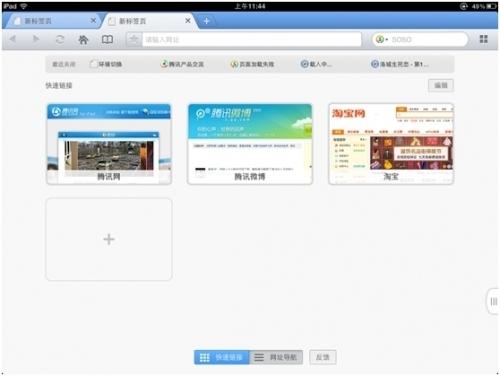Tap the Wi-Fi status icon

click(x=24, y=6)
